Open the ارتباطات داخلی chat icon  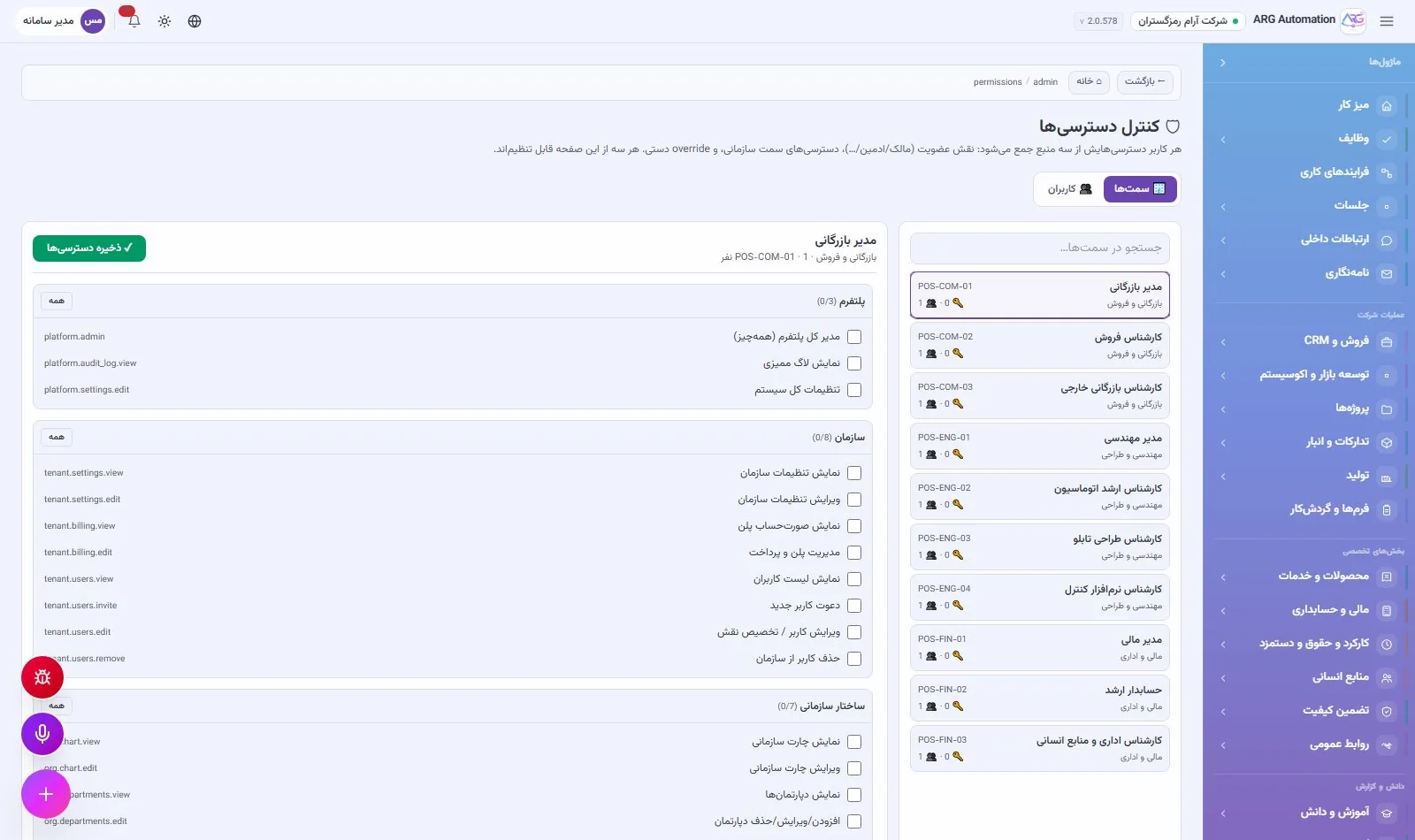[x=1387, y=241]
